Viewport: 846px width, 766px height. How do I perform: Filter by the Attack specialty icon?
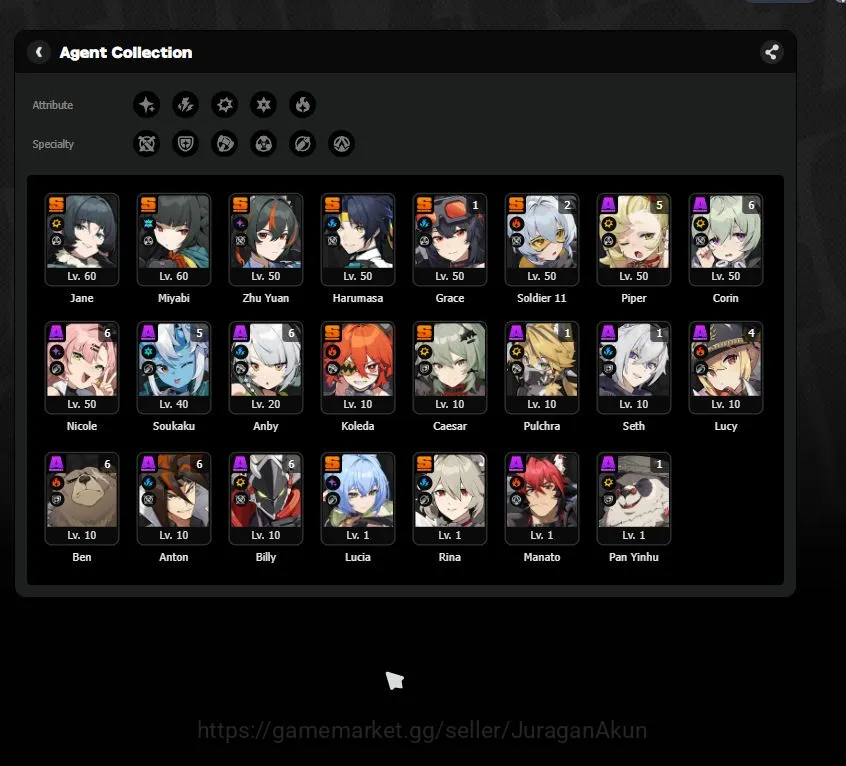[x=146, y=144]
